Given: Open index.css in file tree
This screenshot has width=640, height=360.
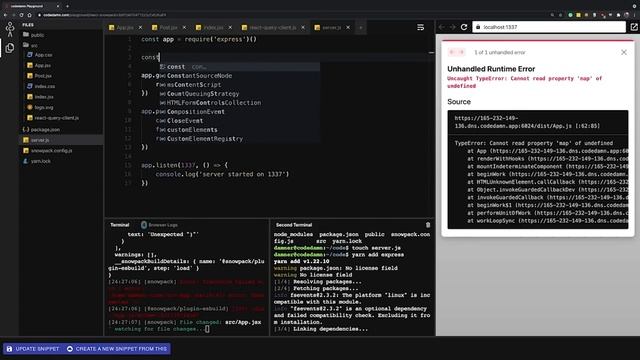Looking at the screenshot, I should pos(41,87).
